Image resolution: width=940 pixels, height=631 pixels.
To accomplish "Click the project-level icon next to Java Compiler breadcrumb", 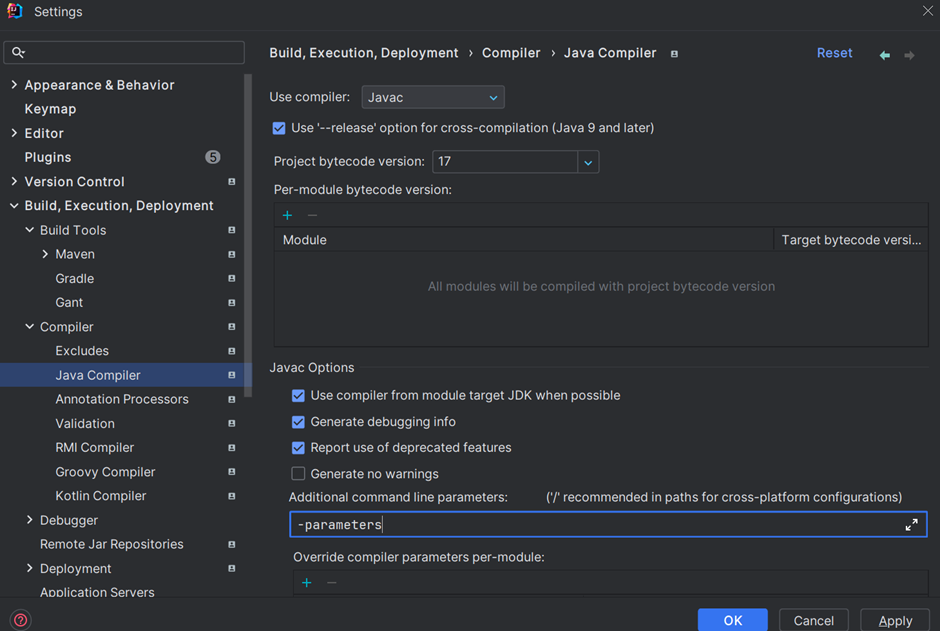I will click(x=674, y=54).
